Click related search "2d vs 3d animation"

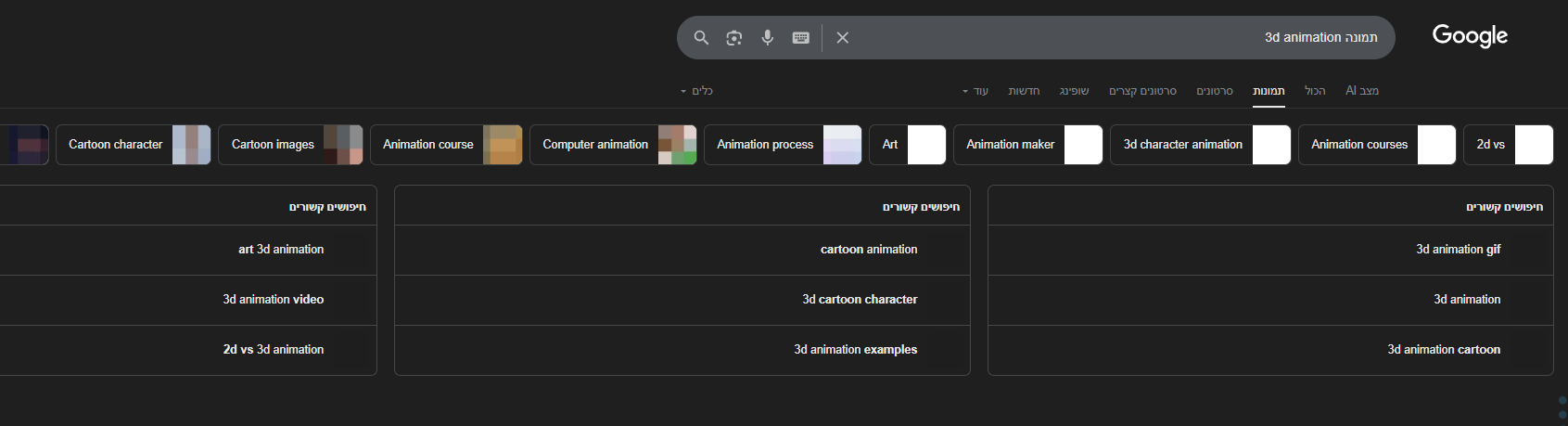(274, 350)
